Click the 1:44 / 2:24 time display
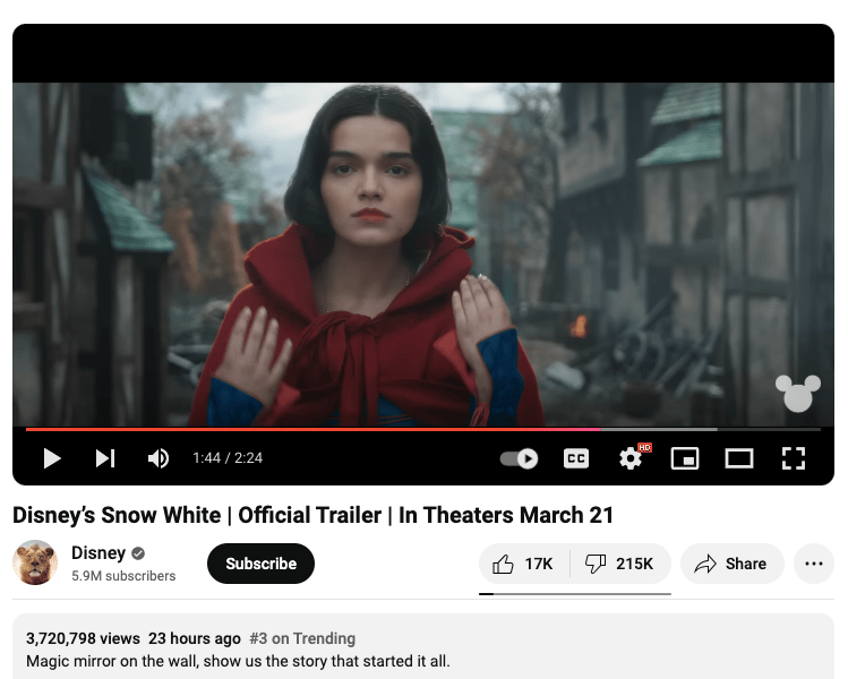 228,458
